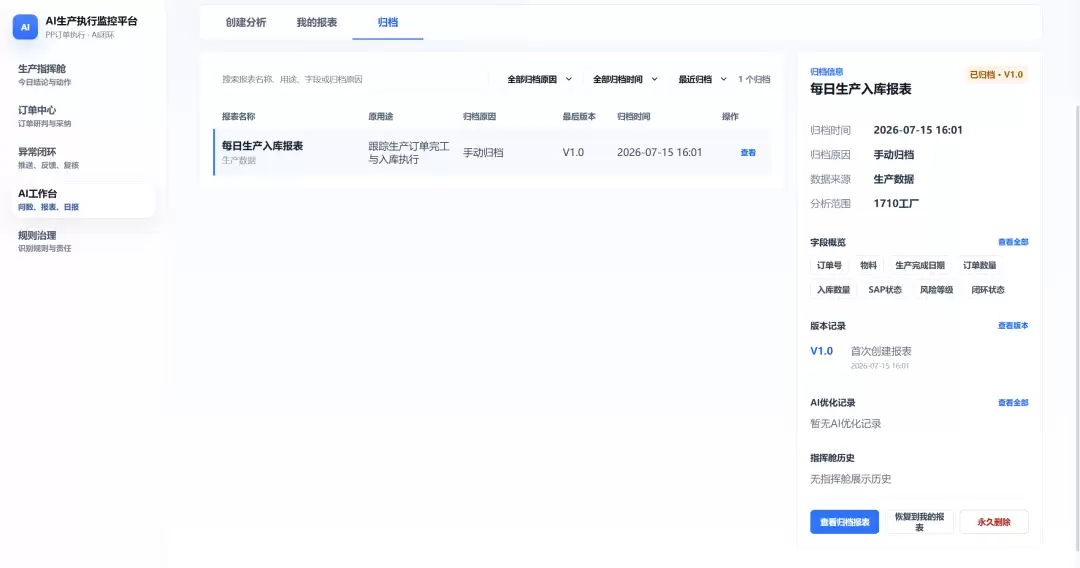Screen dimensions: 1080x568
Task: Click the 查看归档报表 button
Action: click(844, 522)
